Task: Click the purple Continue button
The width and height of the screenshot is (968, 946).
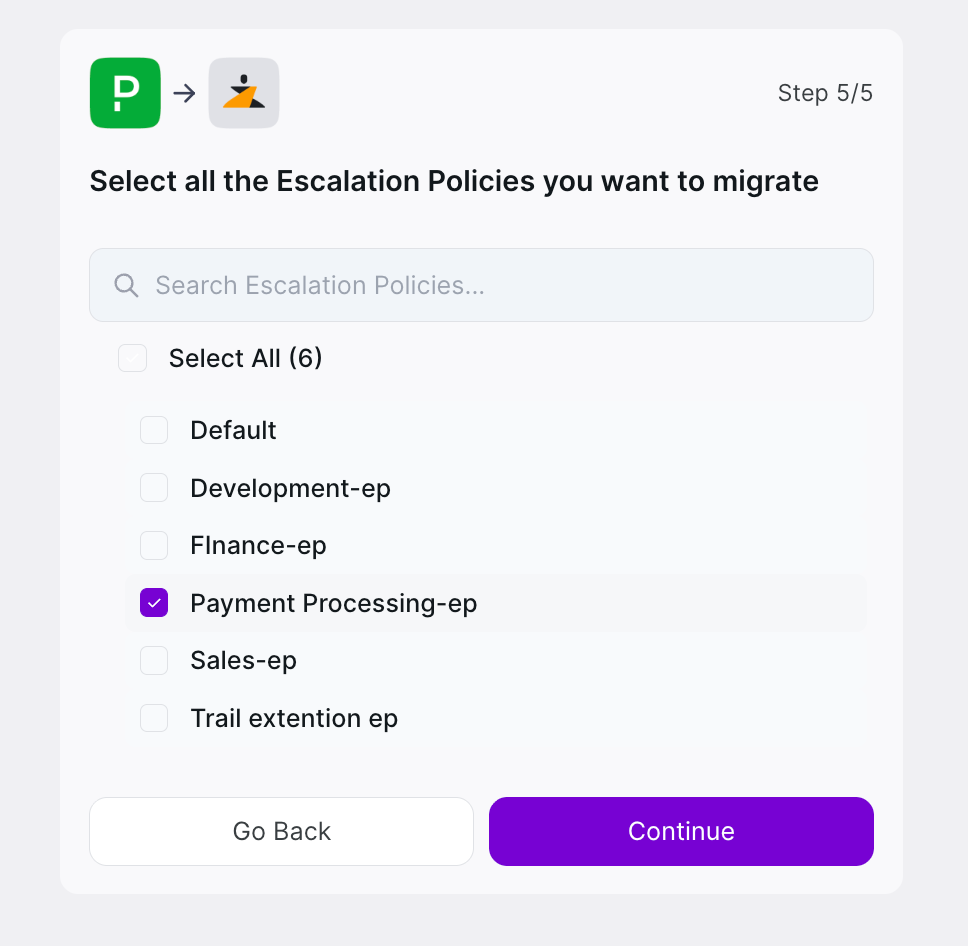Action: pyautogui.click(x=681, y=831)
